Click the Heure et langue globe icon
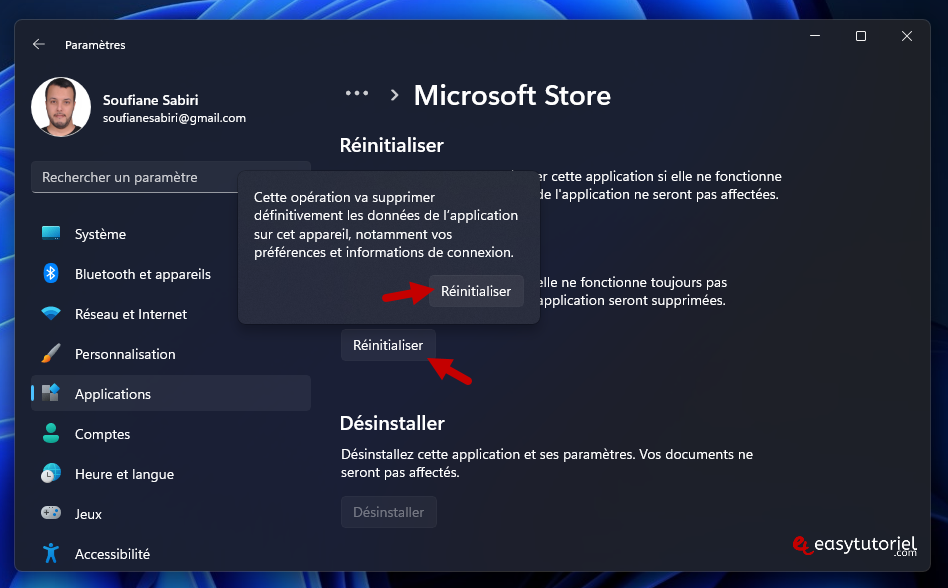The image size is (948, 588). (51, 473)
